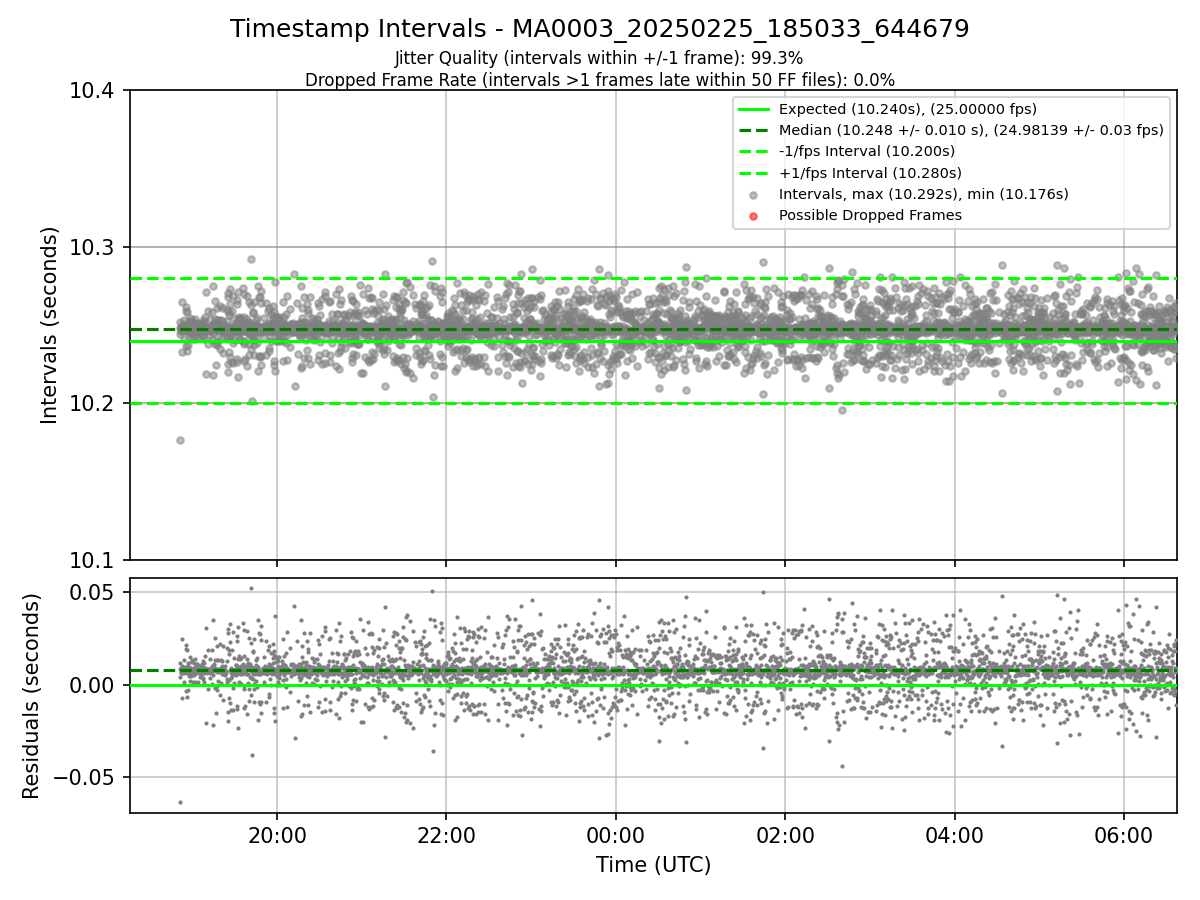
Task: Click the 'Jitter Quality' subtitle line
Action: pyautogui.click(x=599, y=59)
